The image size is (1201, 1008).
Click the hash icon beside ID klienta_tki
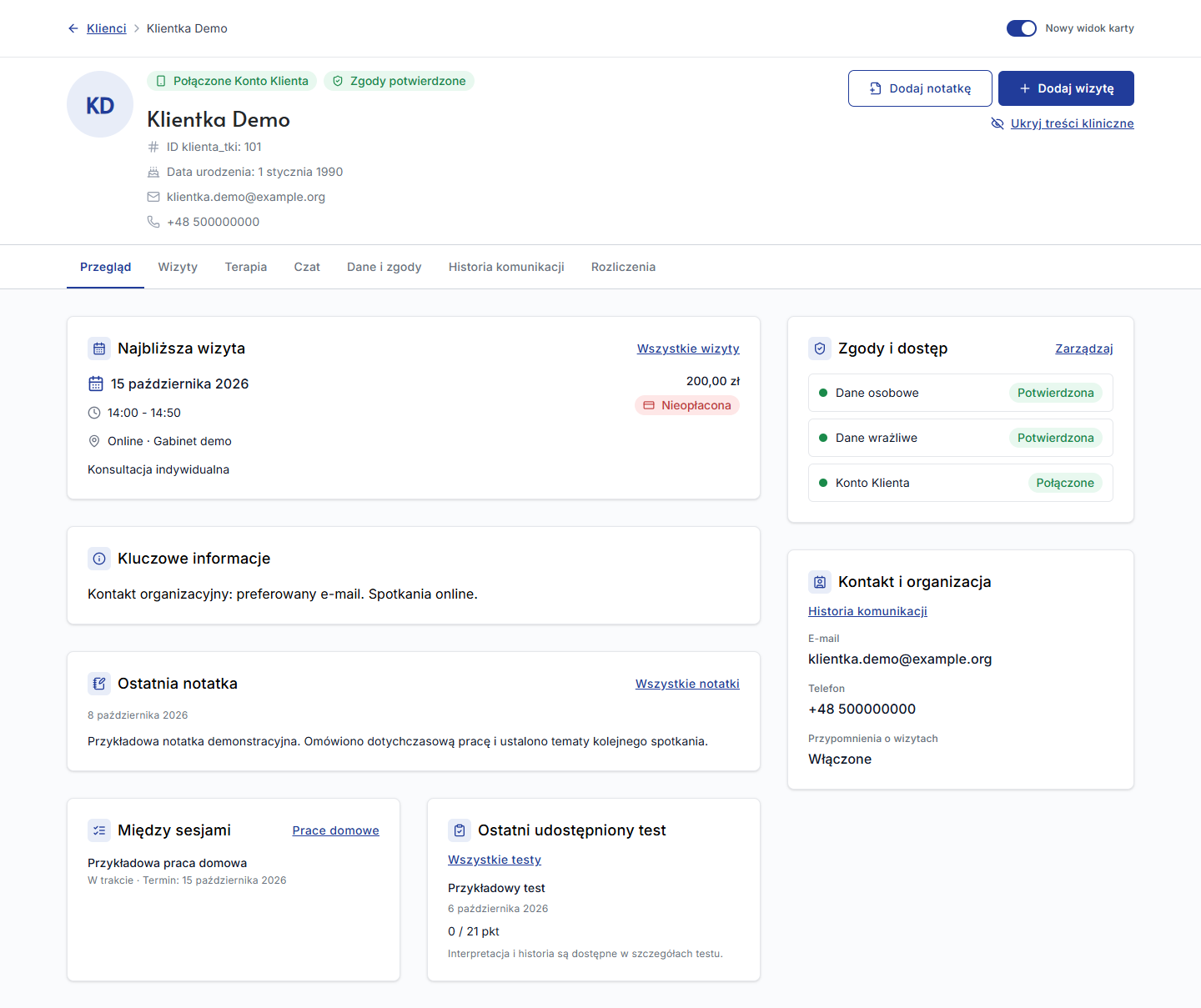[153, 147]
